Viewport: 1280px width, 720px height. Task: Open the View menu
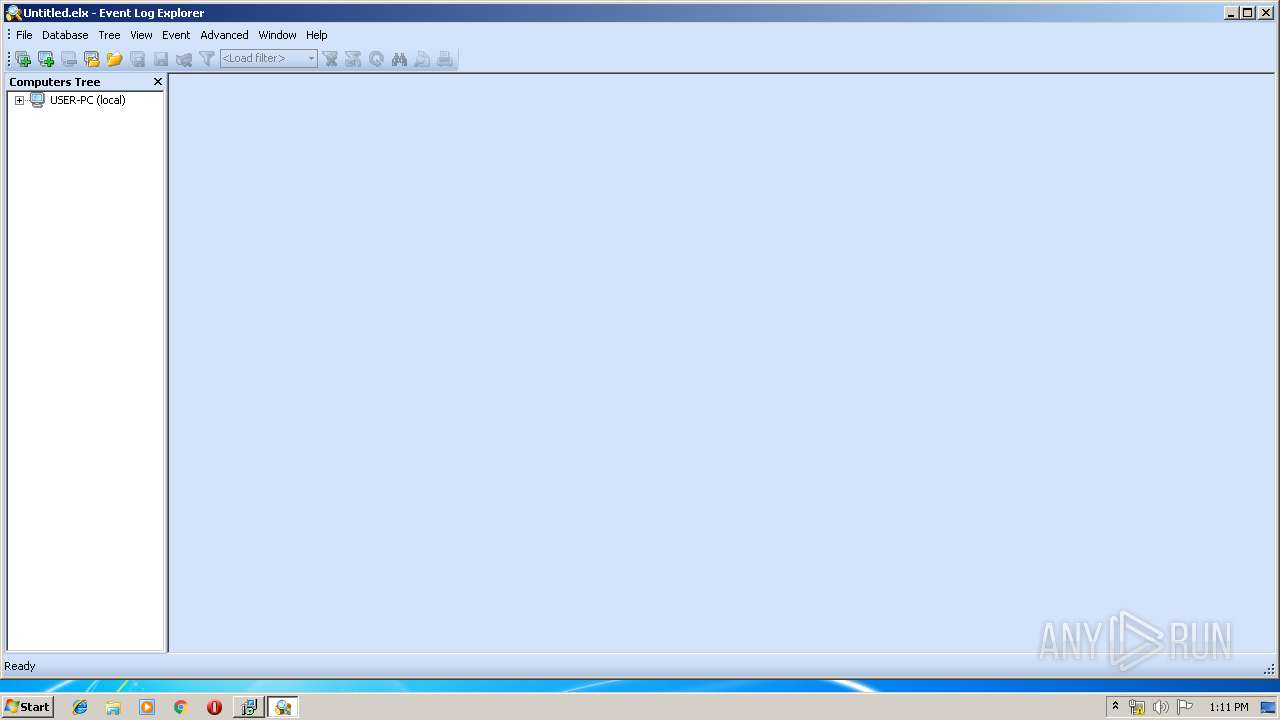coord(141,35)
